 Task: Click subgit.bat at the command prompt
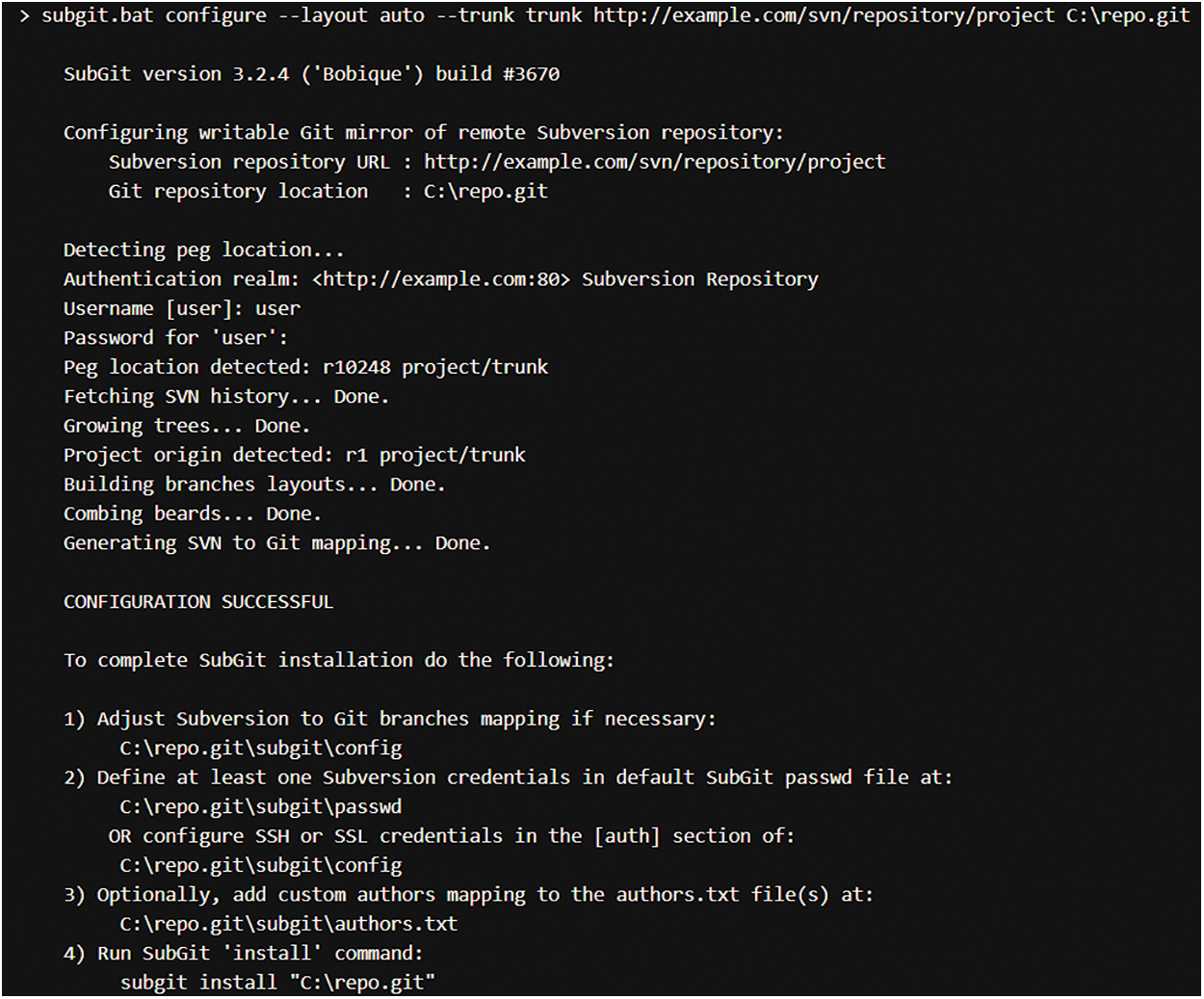click(x=96, y=16)
